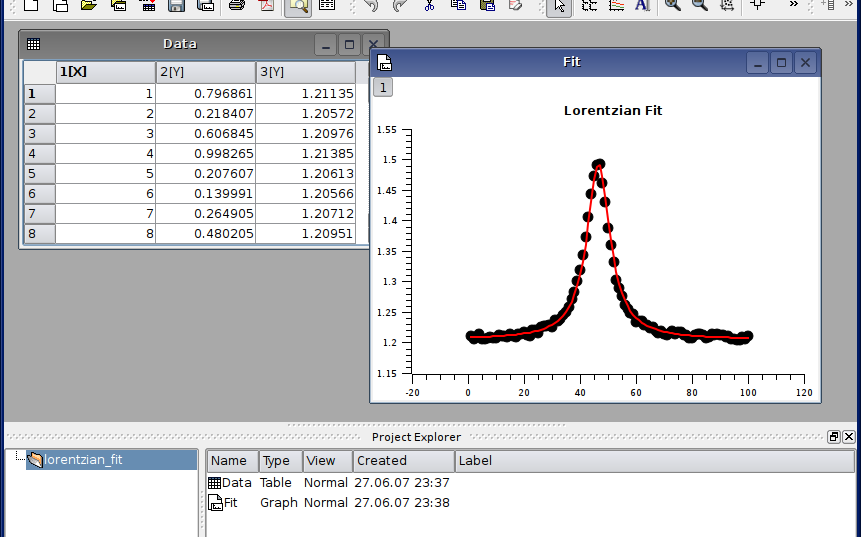Click the cell containing 1.20951
The height and width of the screenshot is (537, 861).
tap(306, 234)
